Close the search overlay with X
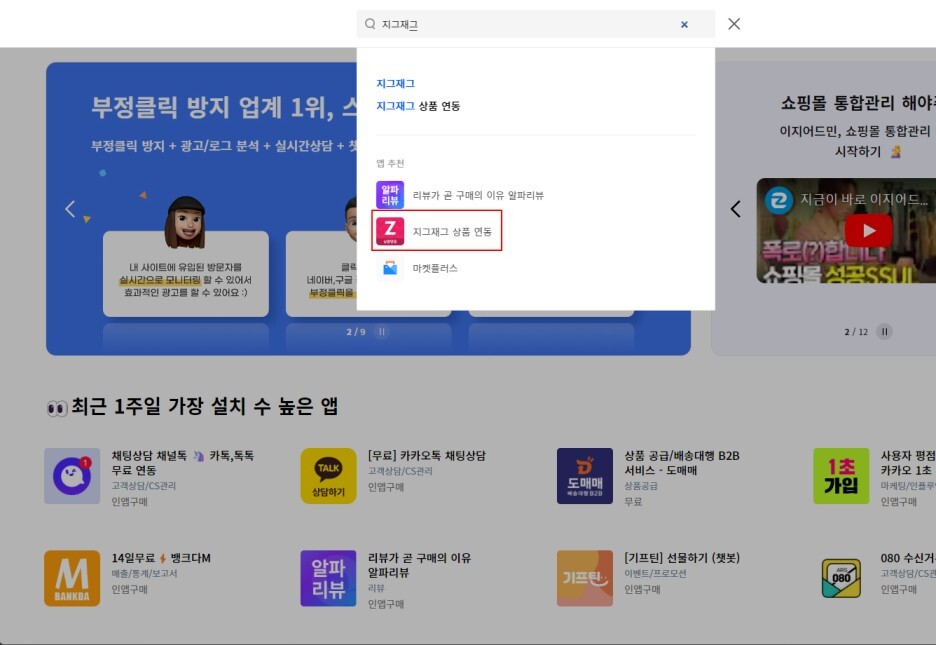Screen dimensions: 936x645 coord(734,24)
